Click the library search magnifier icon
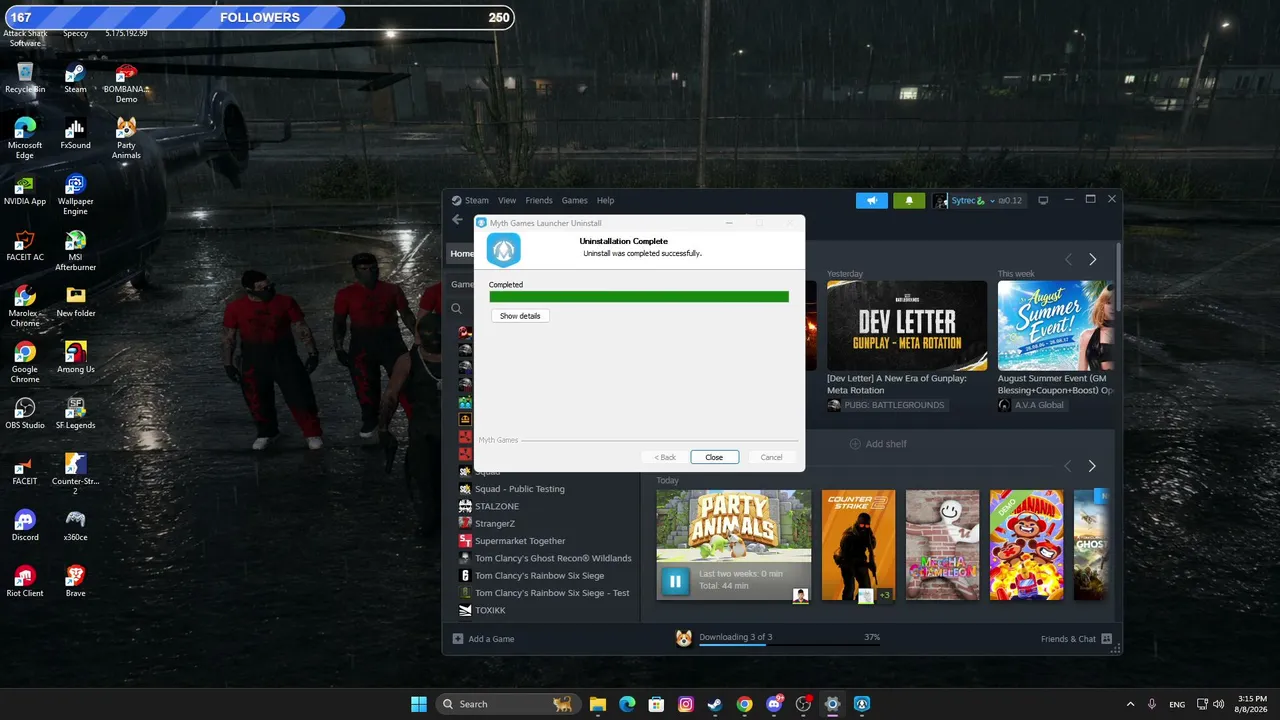The image size is (1280, 720). (457, 309)
